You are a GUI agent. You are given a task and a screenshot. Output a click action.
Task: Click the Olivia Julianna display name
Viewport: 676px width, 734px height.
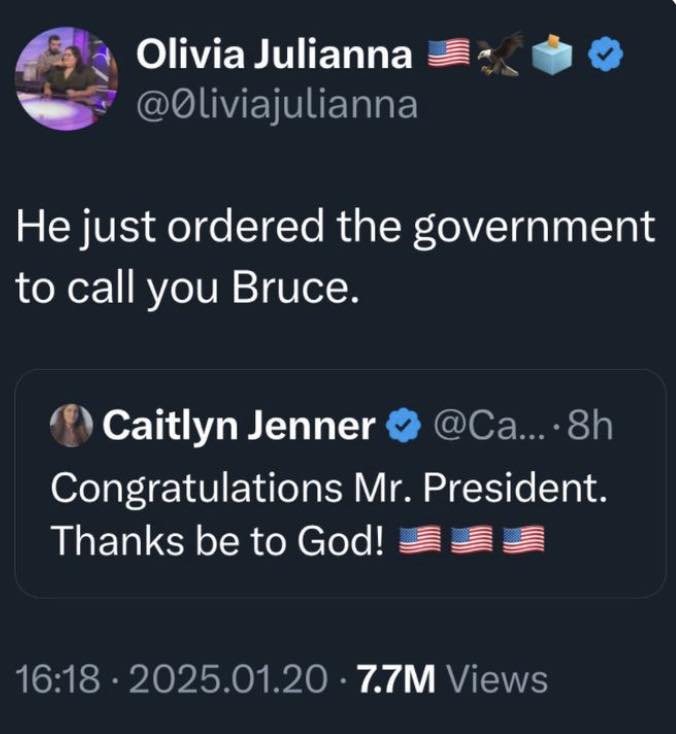click(x=274, y=56)
